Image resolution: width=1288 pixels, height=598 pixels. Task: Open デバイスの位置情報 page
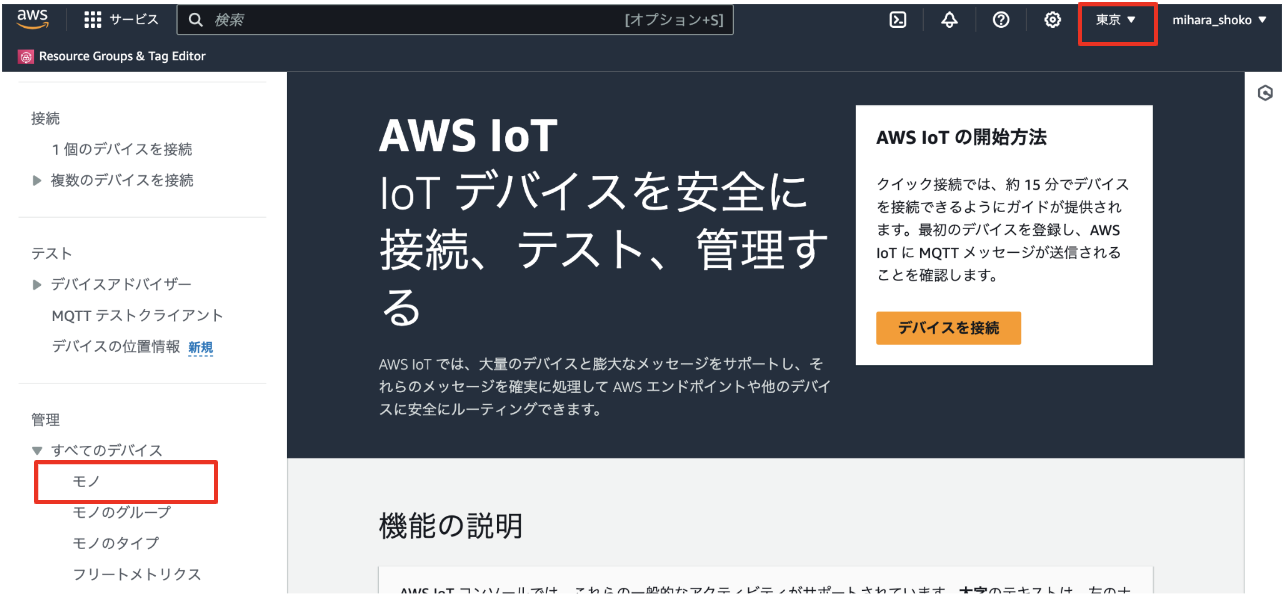click(x=119, y=345)
